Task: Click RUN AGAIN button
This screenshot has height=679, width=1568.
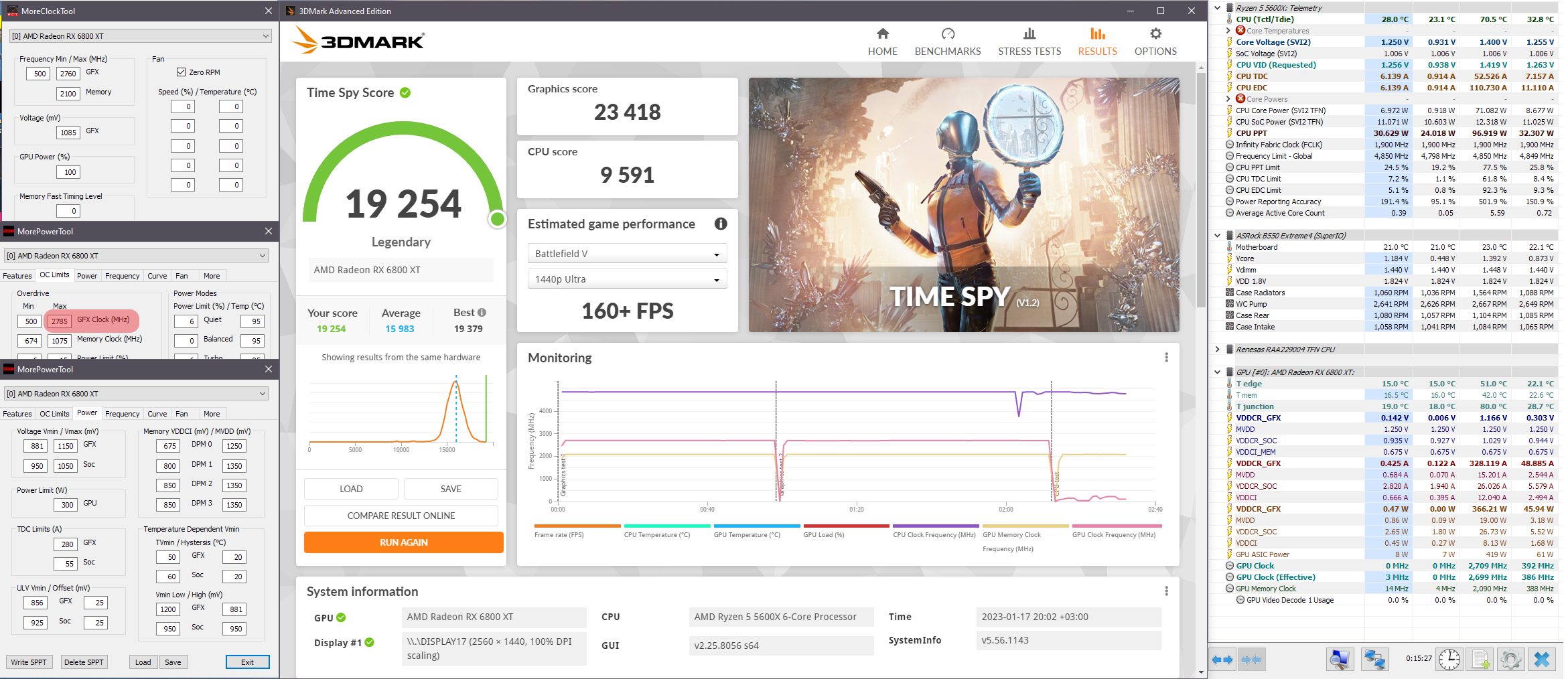Action: coord(404,542)
